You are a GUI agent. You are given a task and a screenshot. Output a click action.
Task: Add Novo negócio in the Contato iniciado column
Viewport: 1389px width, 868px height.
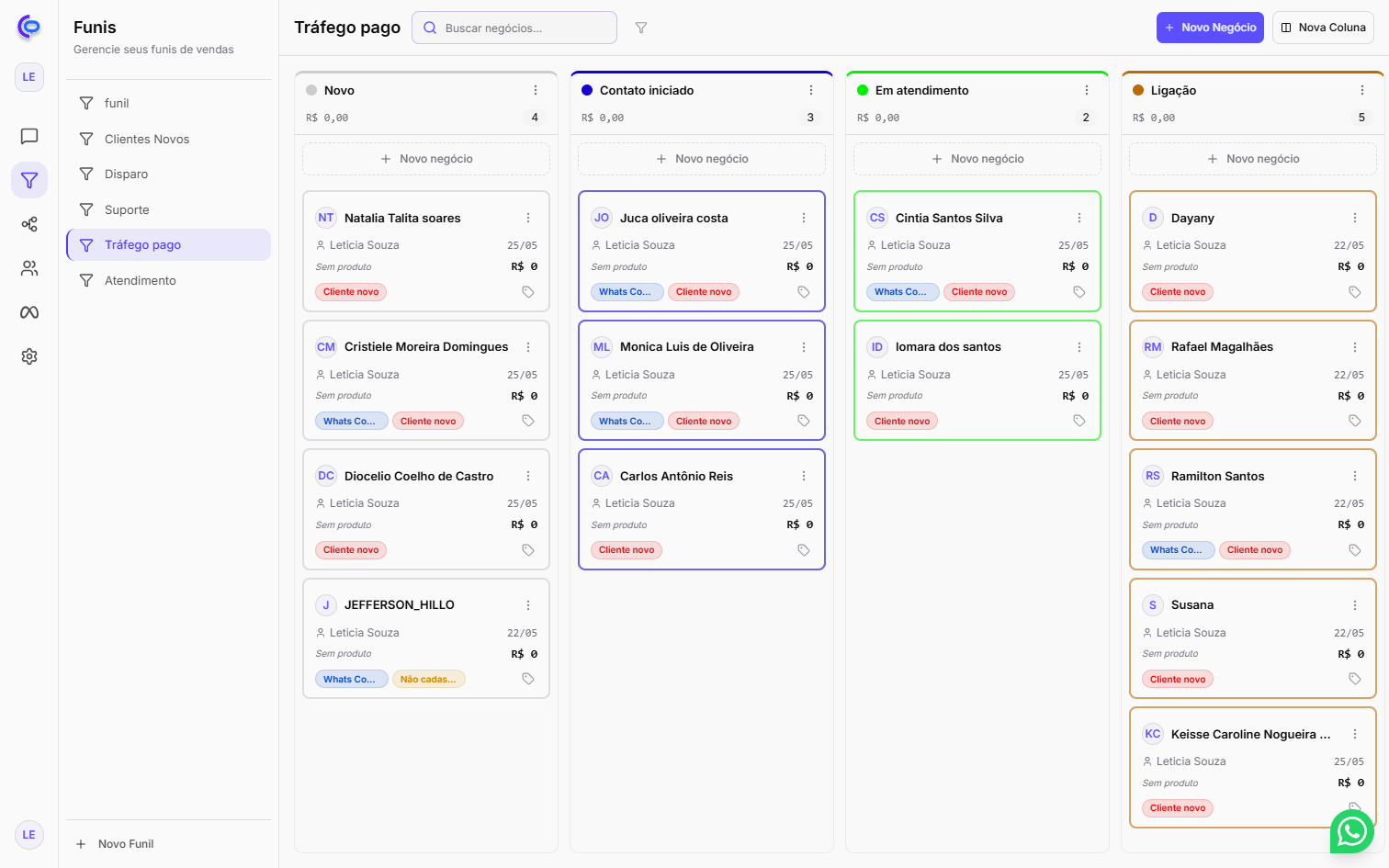tap(702, 159)
